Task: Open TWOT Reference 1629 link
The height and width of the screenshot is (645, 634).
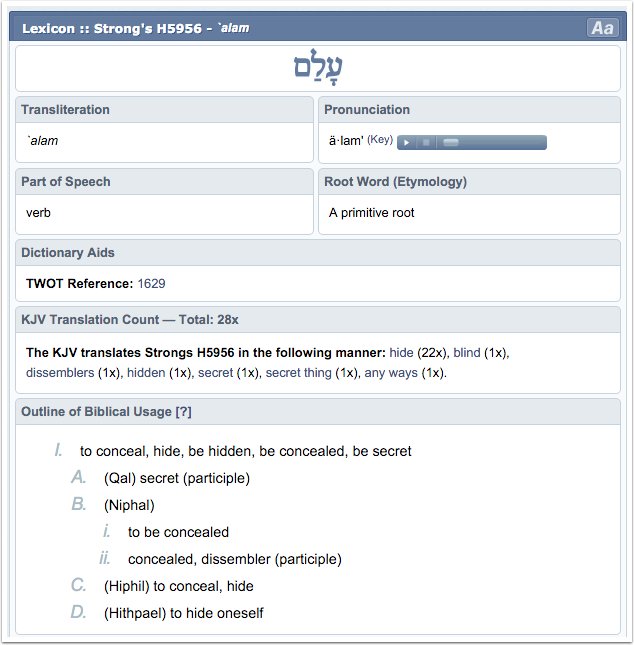Action: [x=151, y=284]
